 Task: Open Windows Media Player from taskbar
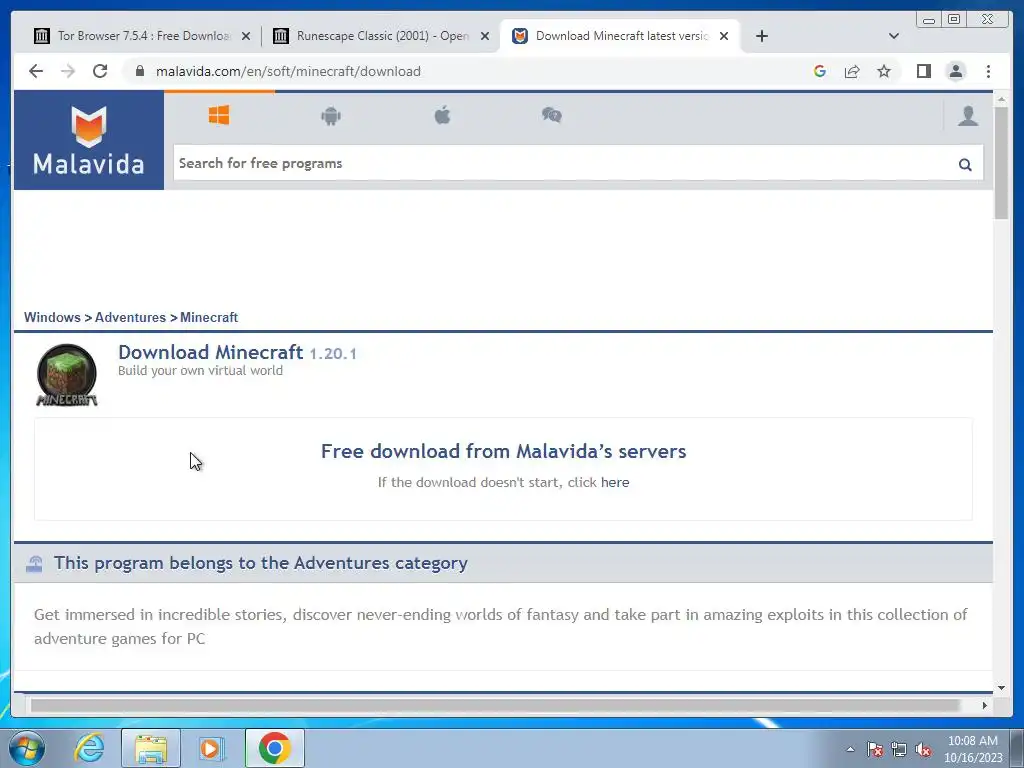pos(211,748)
